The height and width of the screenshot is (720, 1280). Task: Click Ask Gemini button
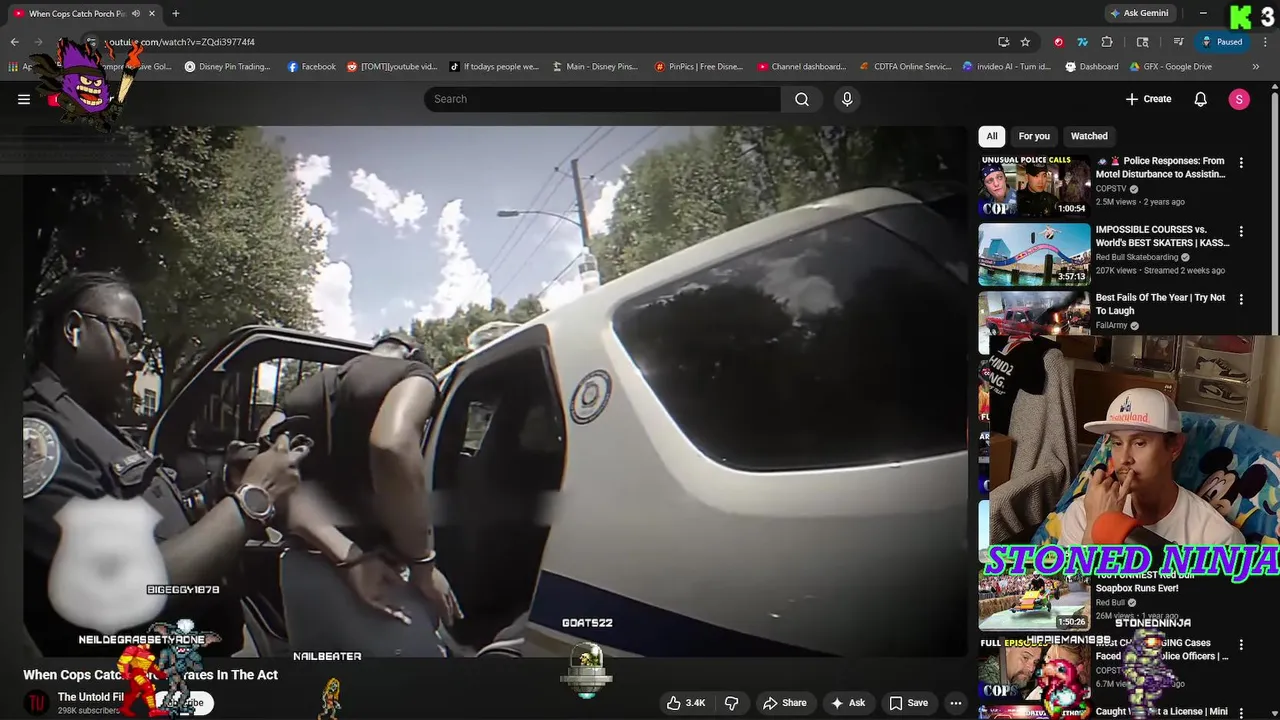[1139, 13]
